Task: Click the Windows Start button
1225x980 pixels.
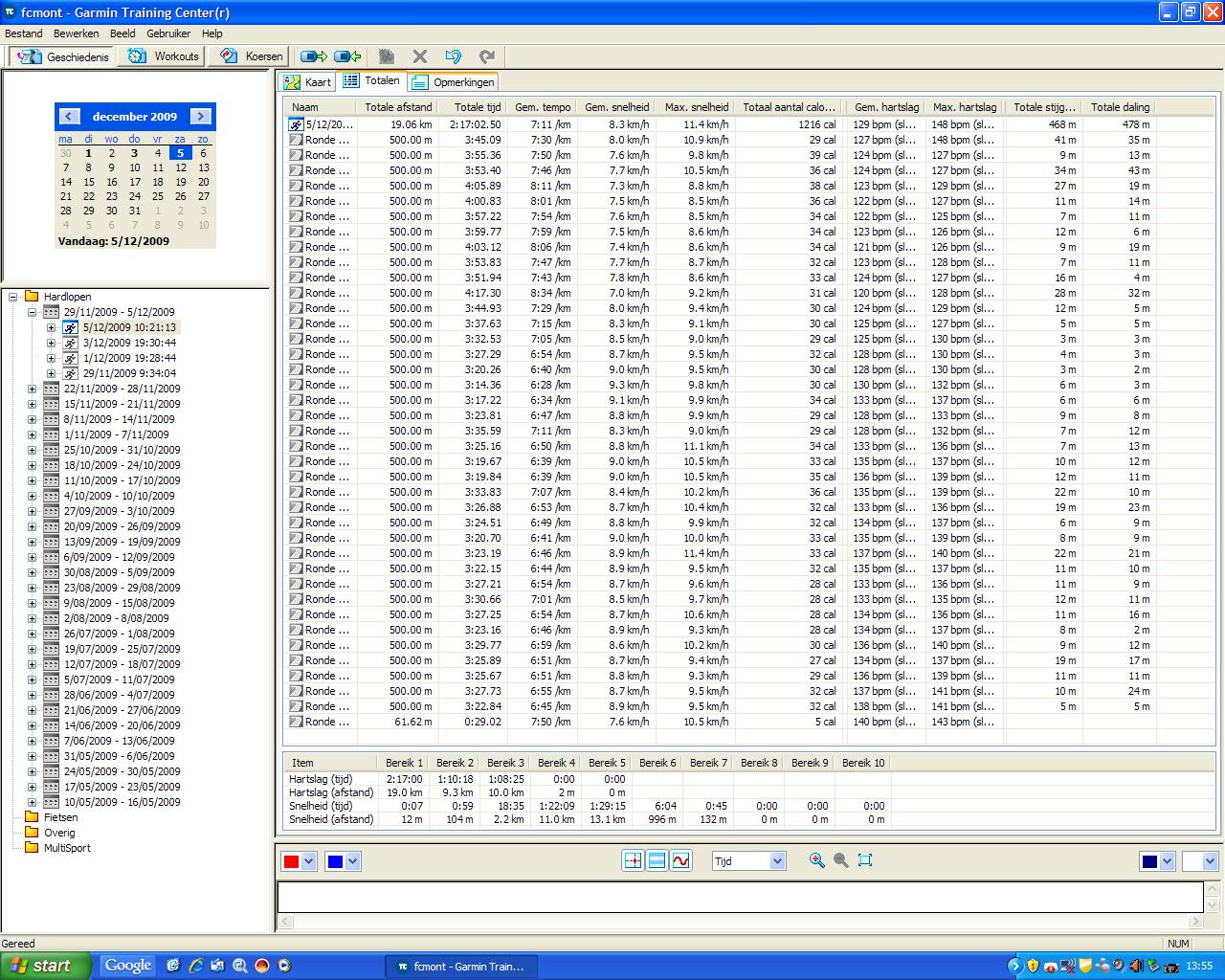Action: tap(46, 966)
